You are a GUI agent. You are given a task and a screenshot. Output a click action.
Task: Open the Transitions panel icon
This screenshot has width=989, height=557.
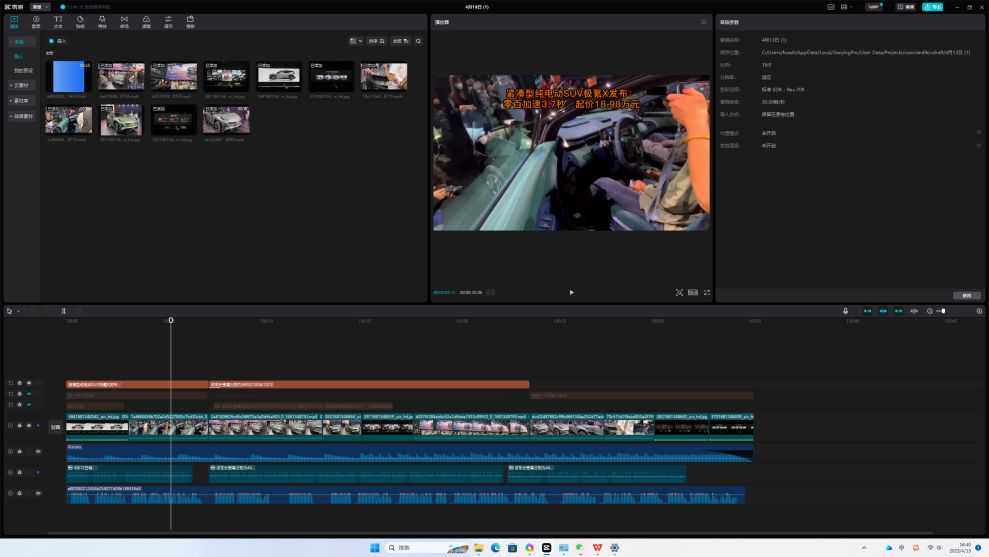(124, 21)
